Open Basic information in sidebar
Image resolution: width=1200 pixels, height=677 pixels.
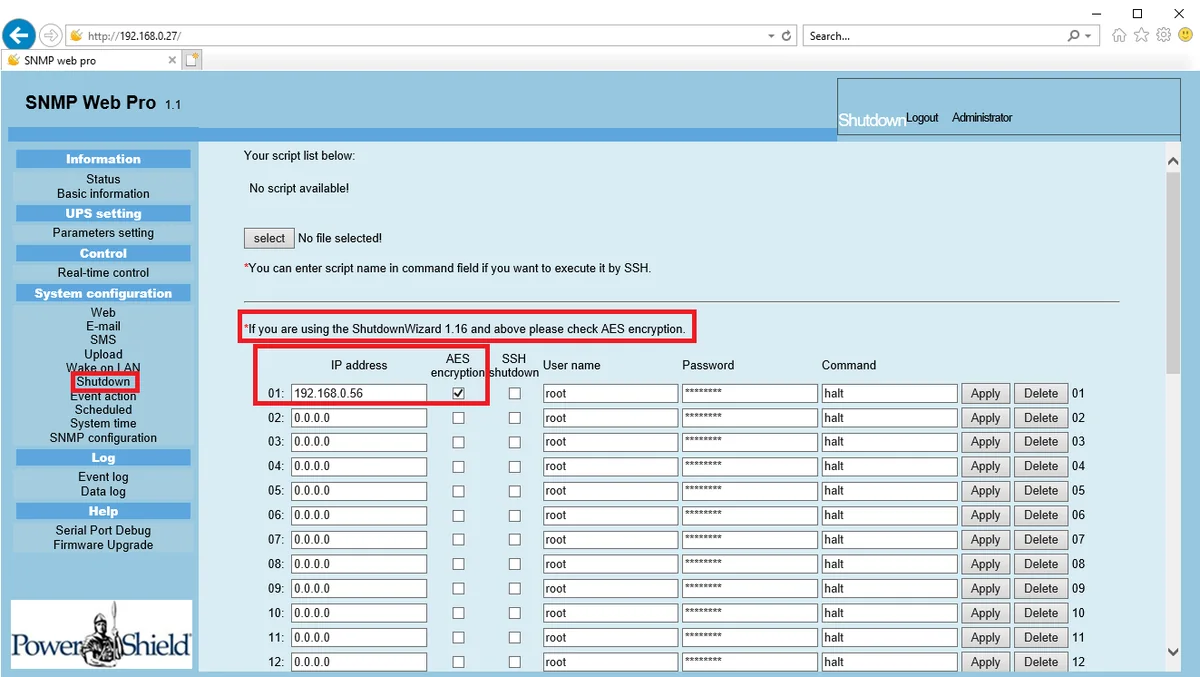pyautogui.click(x=103, y=194)
